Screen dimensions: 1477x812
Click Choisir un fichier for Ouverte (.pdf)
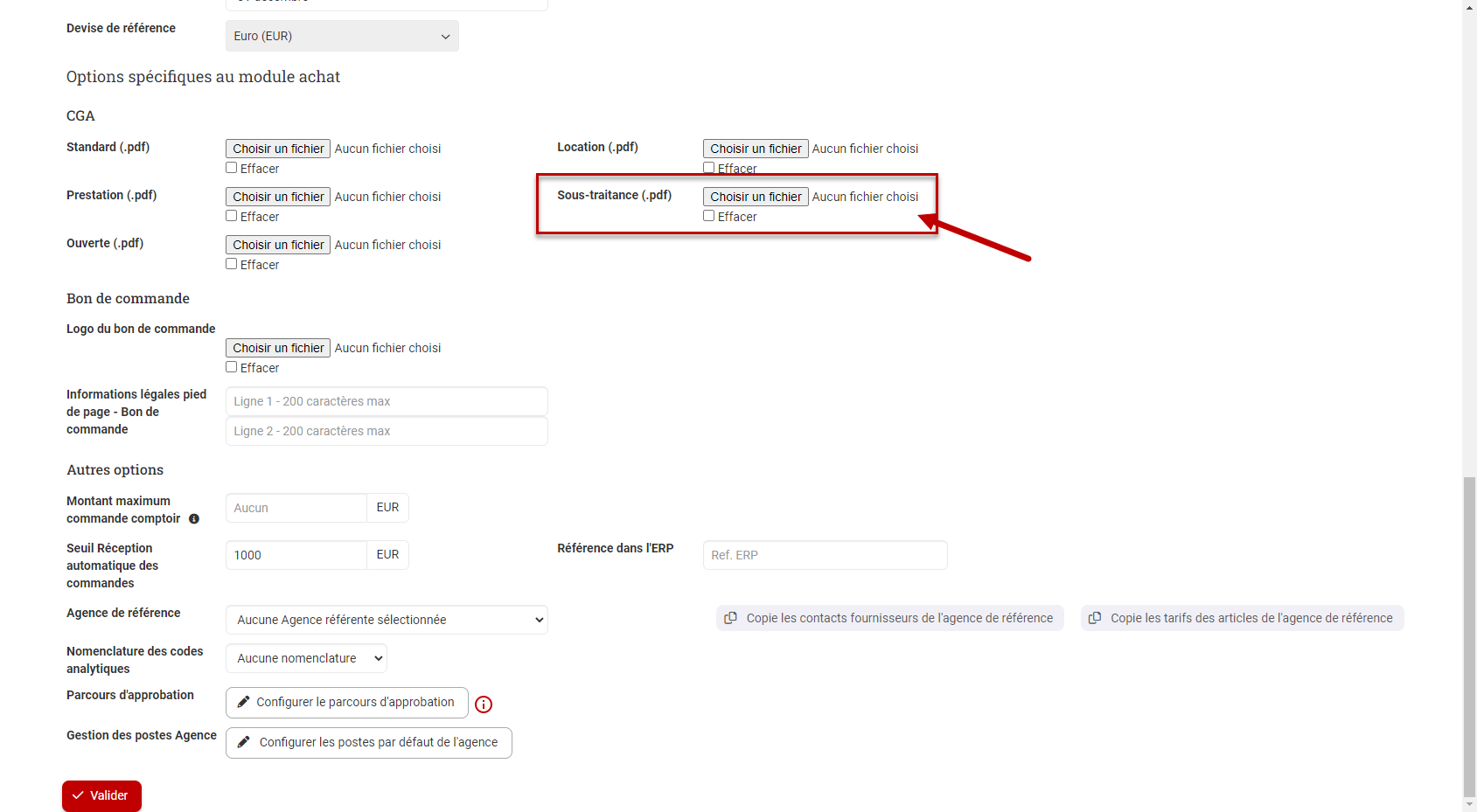tap(278, 245)
